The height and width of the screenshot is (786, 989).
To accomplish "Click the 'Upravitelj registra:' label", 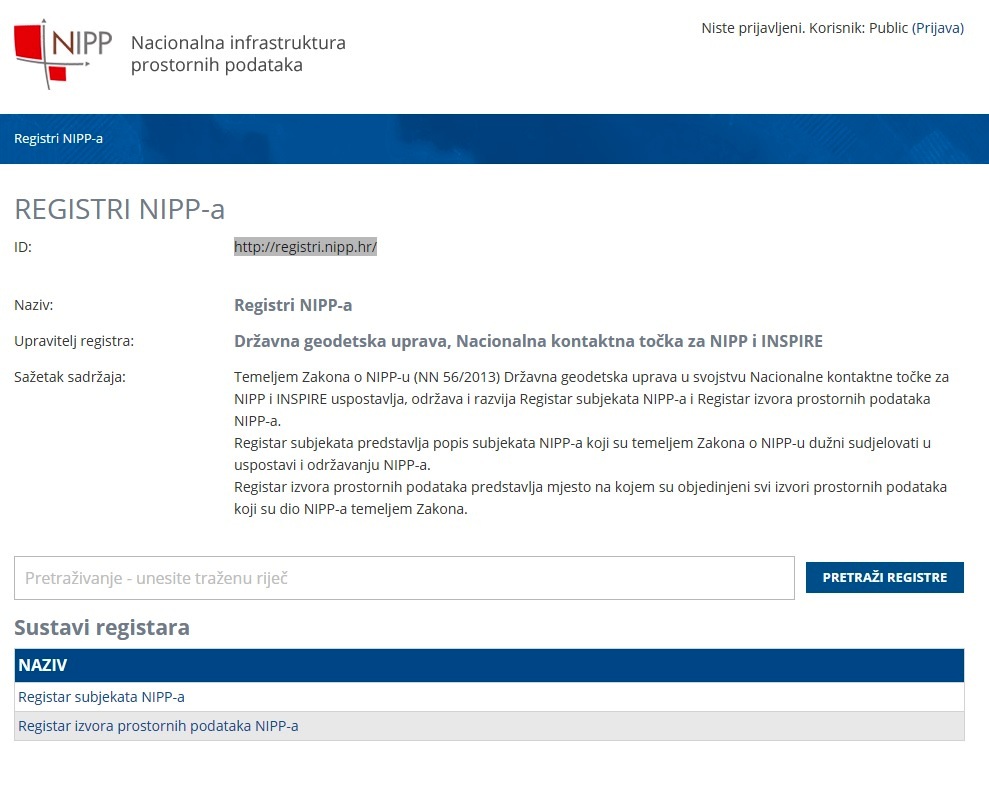I will point(74,341).
